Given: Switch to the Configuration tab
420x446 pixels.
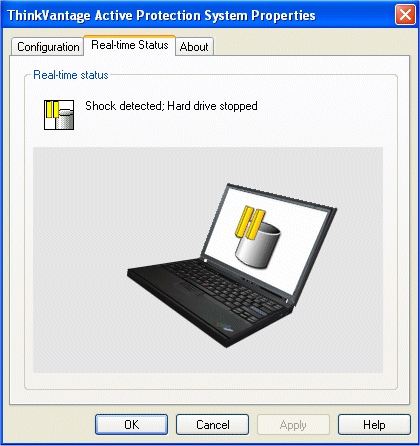Looking at the screenshot, I should pos(48,47).
